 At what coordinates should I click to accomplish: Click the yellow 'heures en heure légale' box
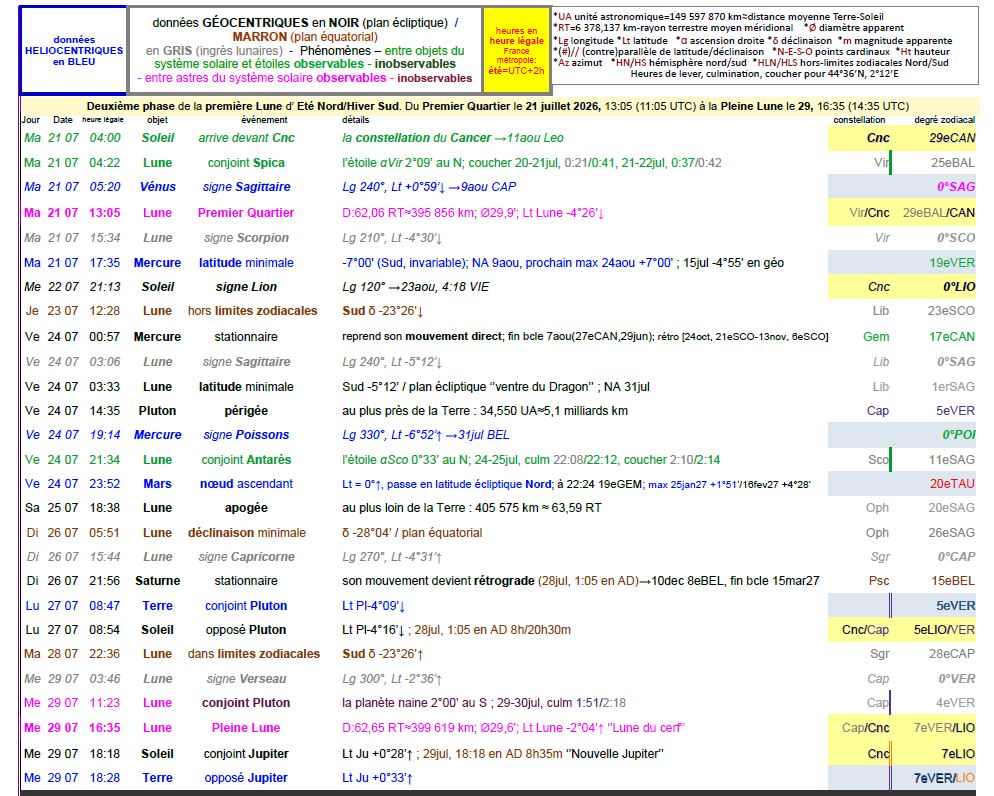coord(517,50)
